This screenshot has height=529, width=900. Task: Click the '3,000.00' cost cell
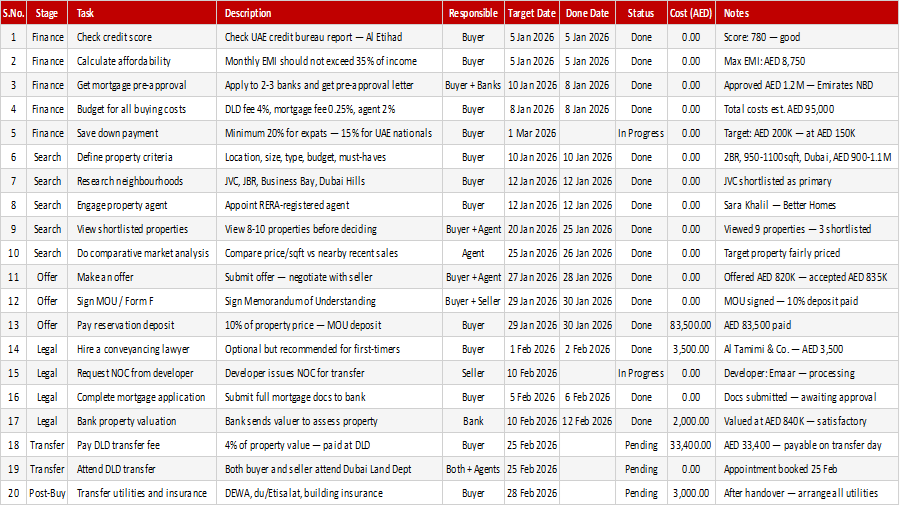coord(691,493)
